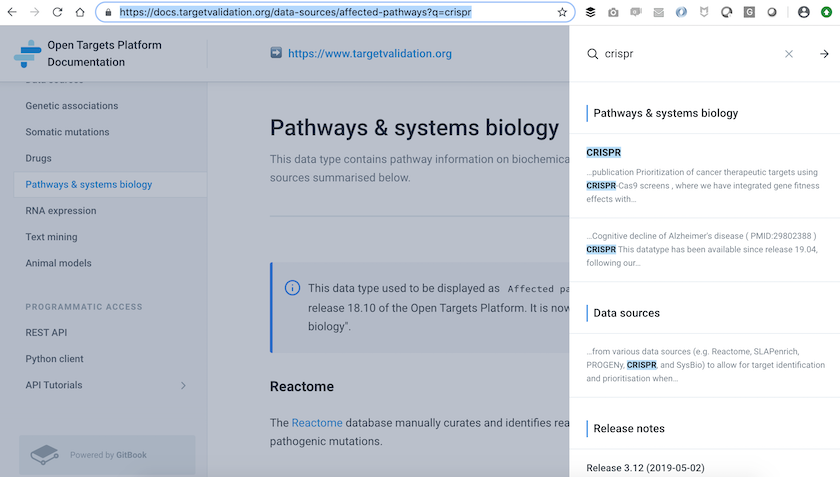This screenshot has height=477, width=840.
Task: Open the Cognitive decline of Alzheimer's result
Action: [x=704, y=249]
